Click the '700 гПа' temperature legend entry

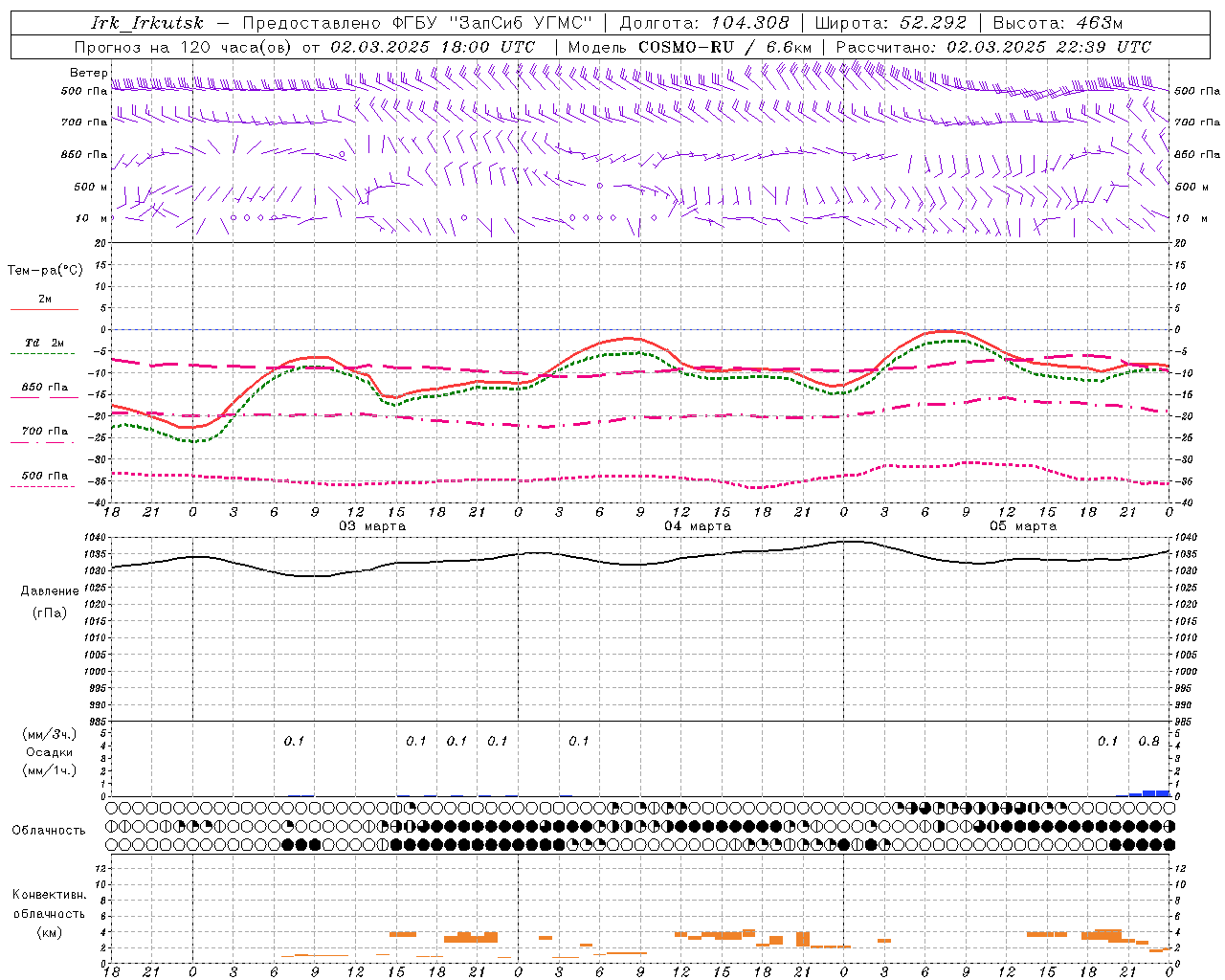[x=44, y=432]
